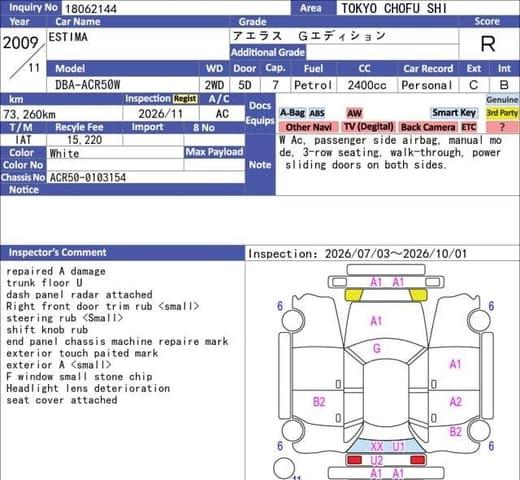Click the XX mark on rear diagram

point(377,446)
